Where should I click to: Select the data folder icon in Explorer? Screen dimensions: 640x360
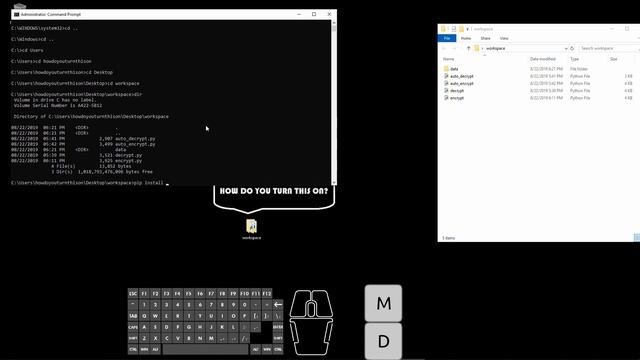(x=446, y=69)
